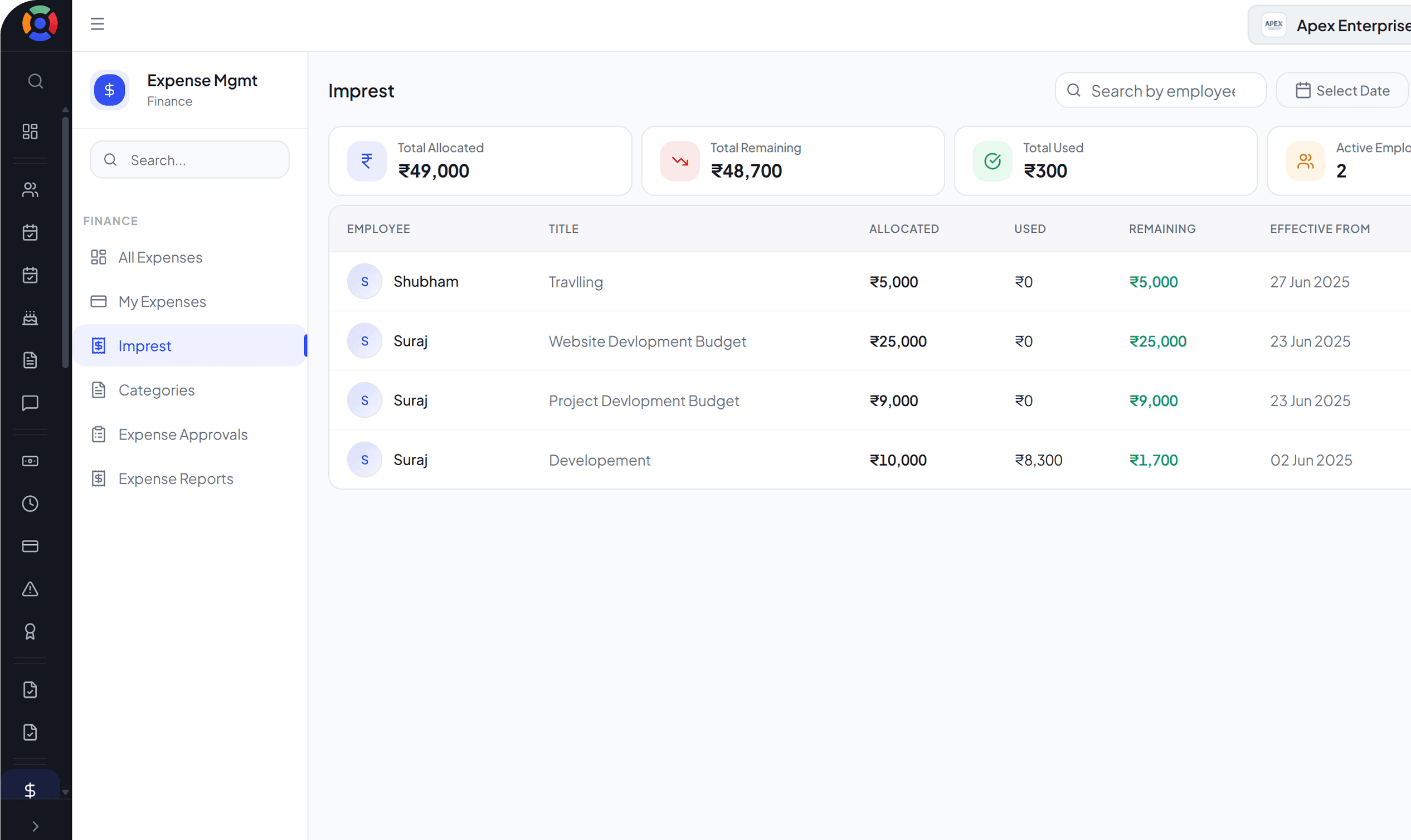Screen dimensions: 1411x840
Task: Click the EFFECTIVE FROM column header
Action: 1320,229
